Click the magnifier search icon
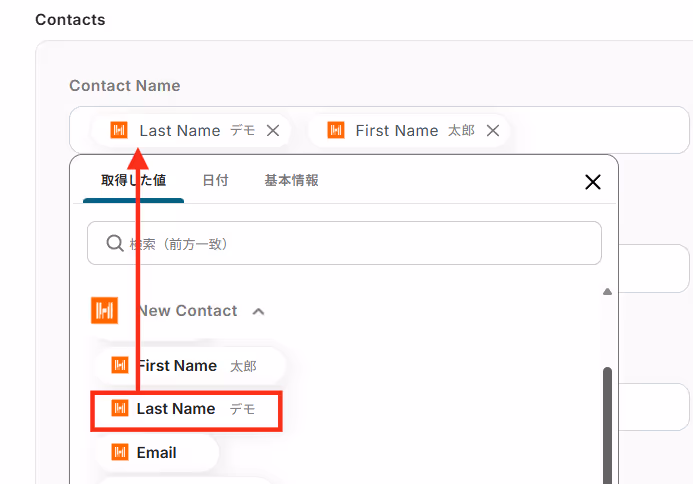 point(115,243)
